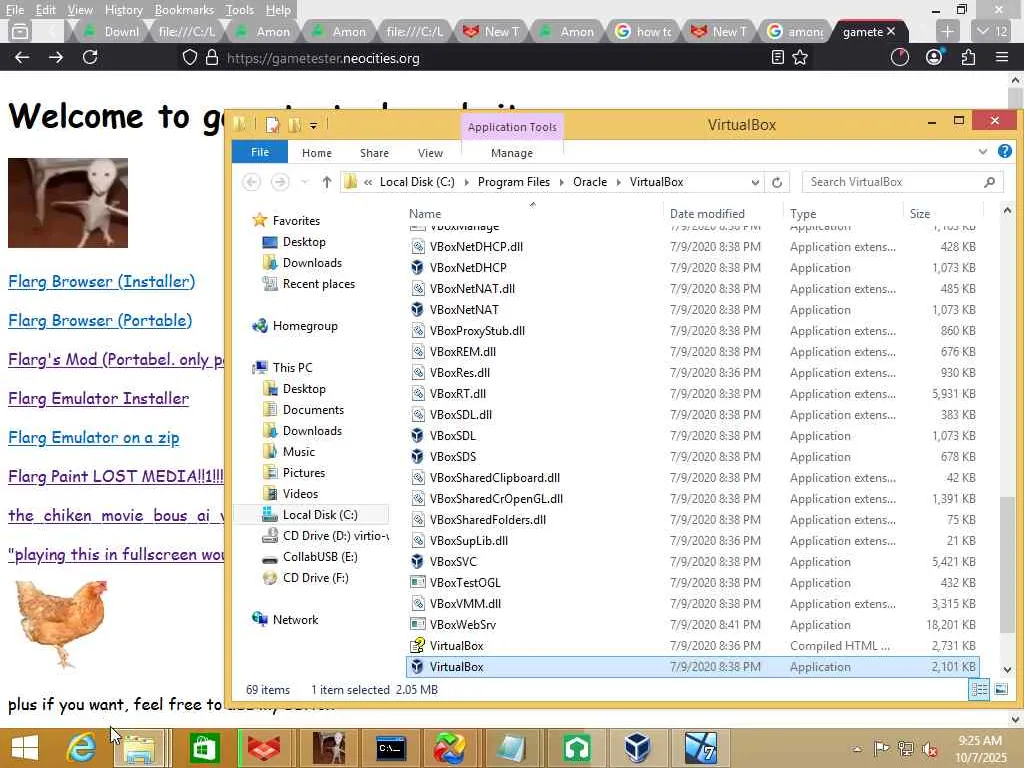The image size is (1024, 768).
Task: Switch to details view icon
Action: pyautogui.click(x=979, y=689)
